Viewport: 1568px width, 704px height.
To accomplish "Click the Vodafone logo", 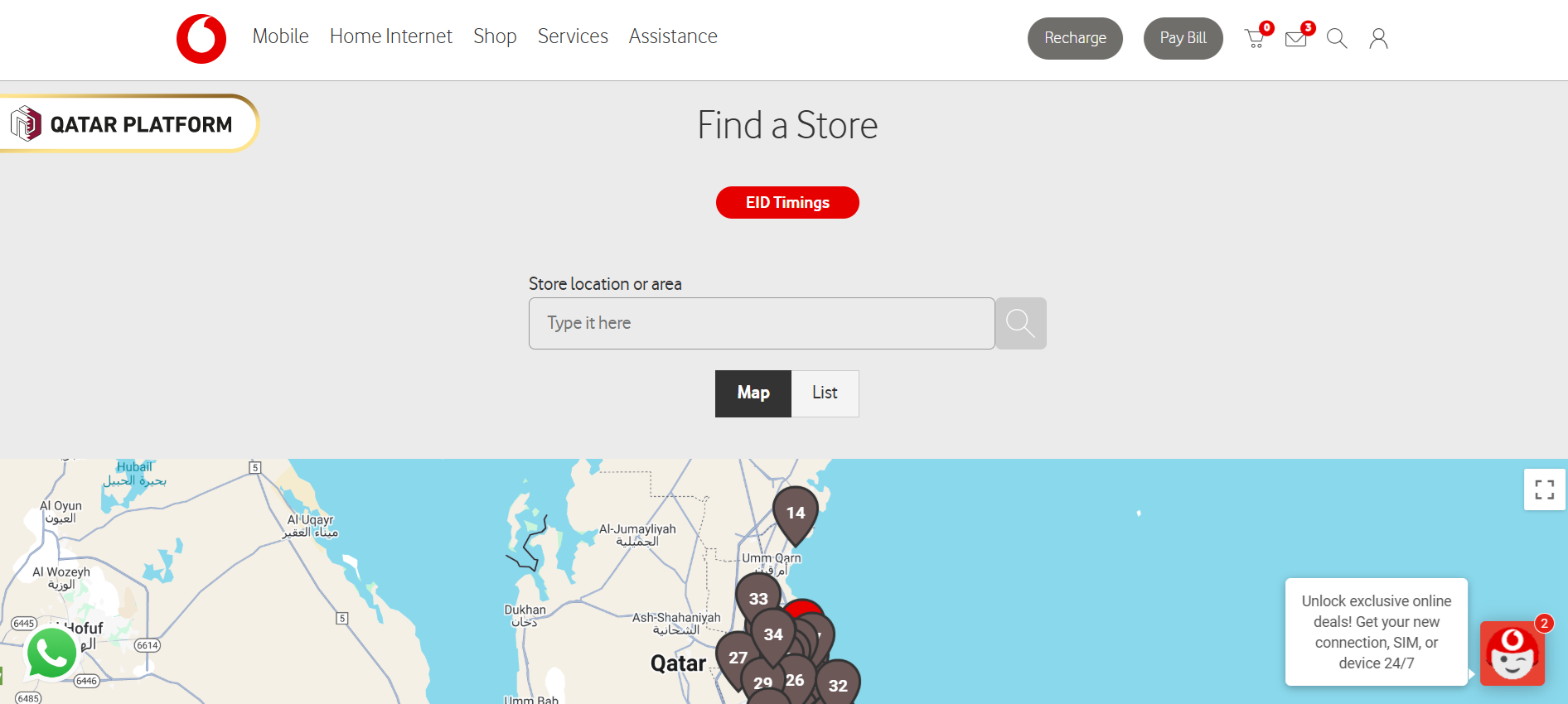I will point(201,38).
